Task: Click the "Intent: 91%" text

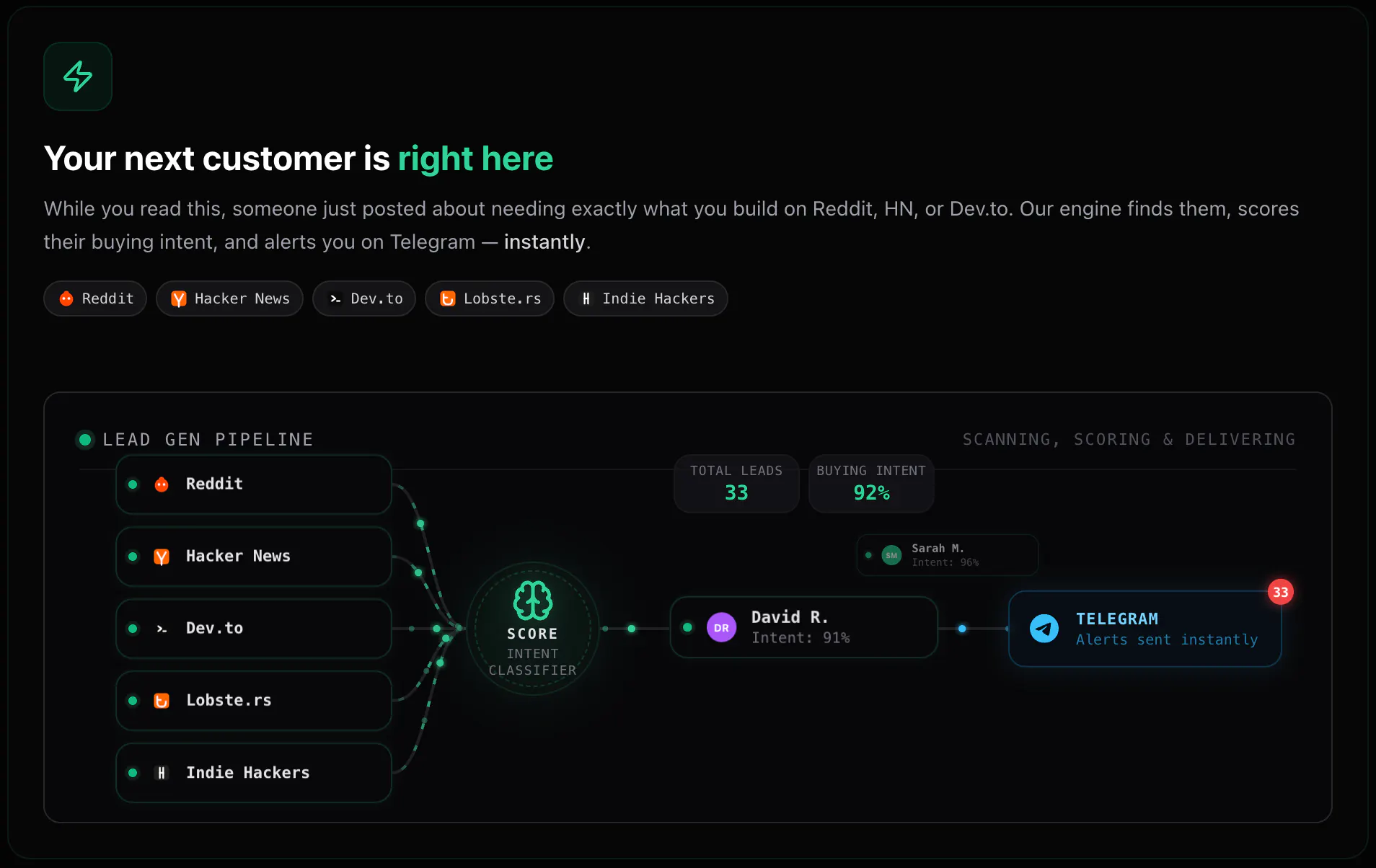Action: click(x=801, y=638)
